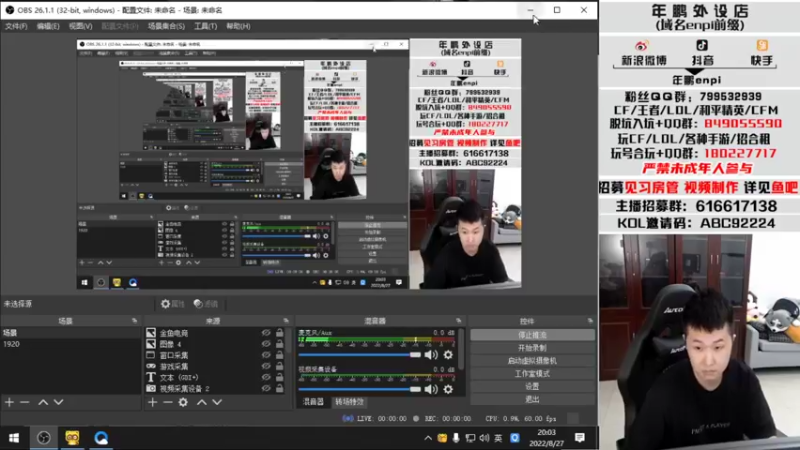Image resolution: width=800 pixels, height=450 pixels.
Task: Open the 帮助(H) menu
Action: click(238, 26)
